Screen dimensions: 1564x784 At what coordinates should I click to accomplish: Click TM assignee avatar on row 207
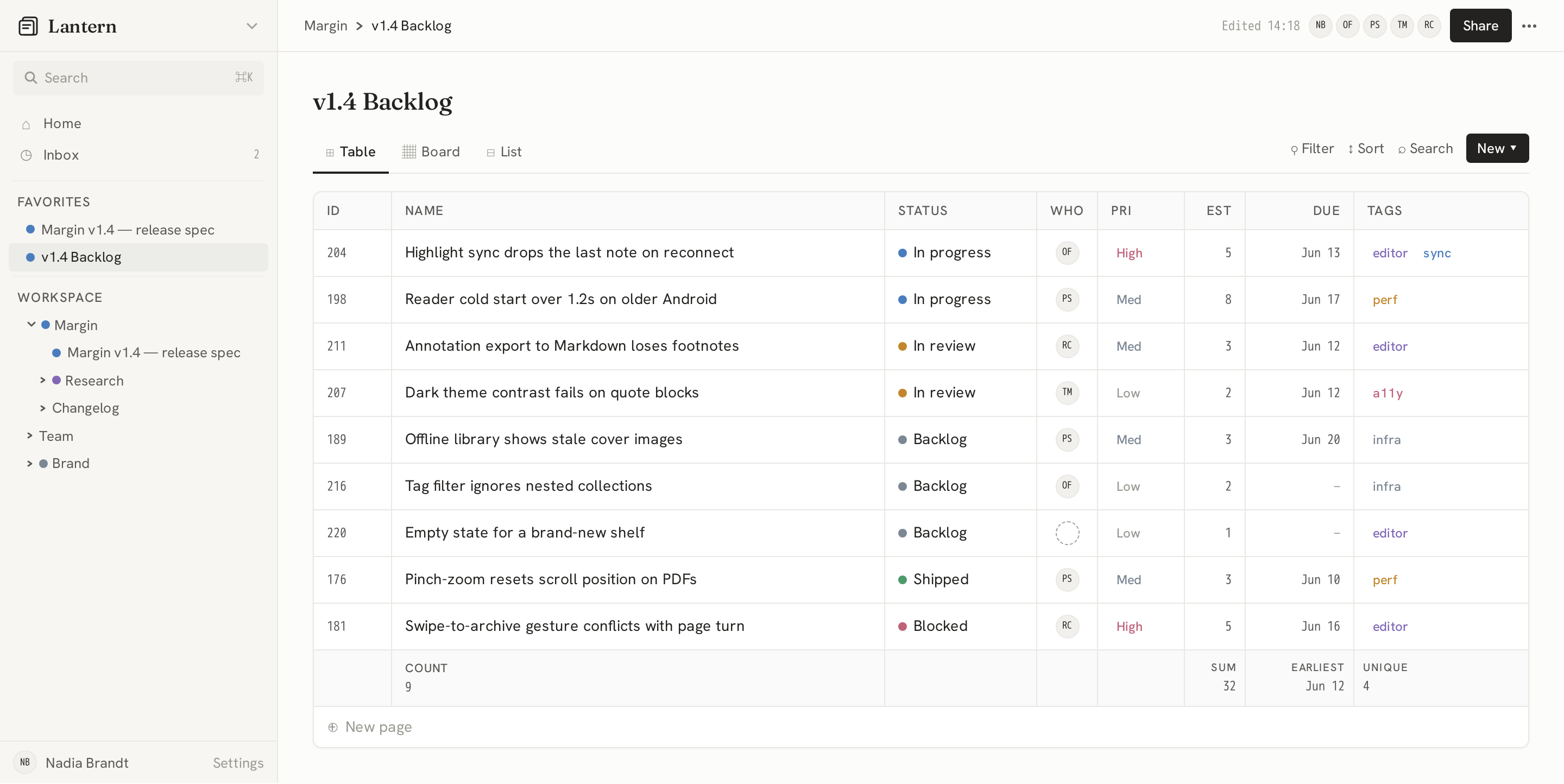pyautogui.click(x=1067, y=393)
